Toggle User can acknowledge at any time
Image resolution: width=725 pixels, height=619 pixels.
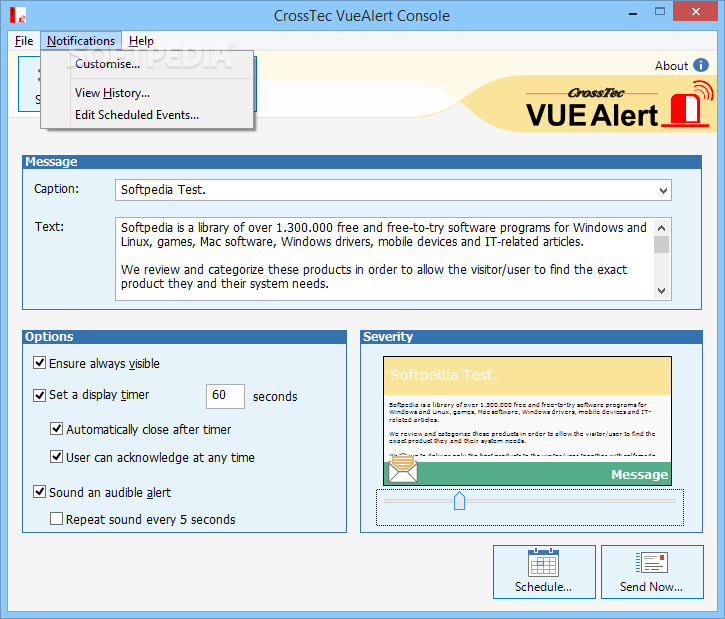[x=56, y=457]
